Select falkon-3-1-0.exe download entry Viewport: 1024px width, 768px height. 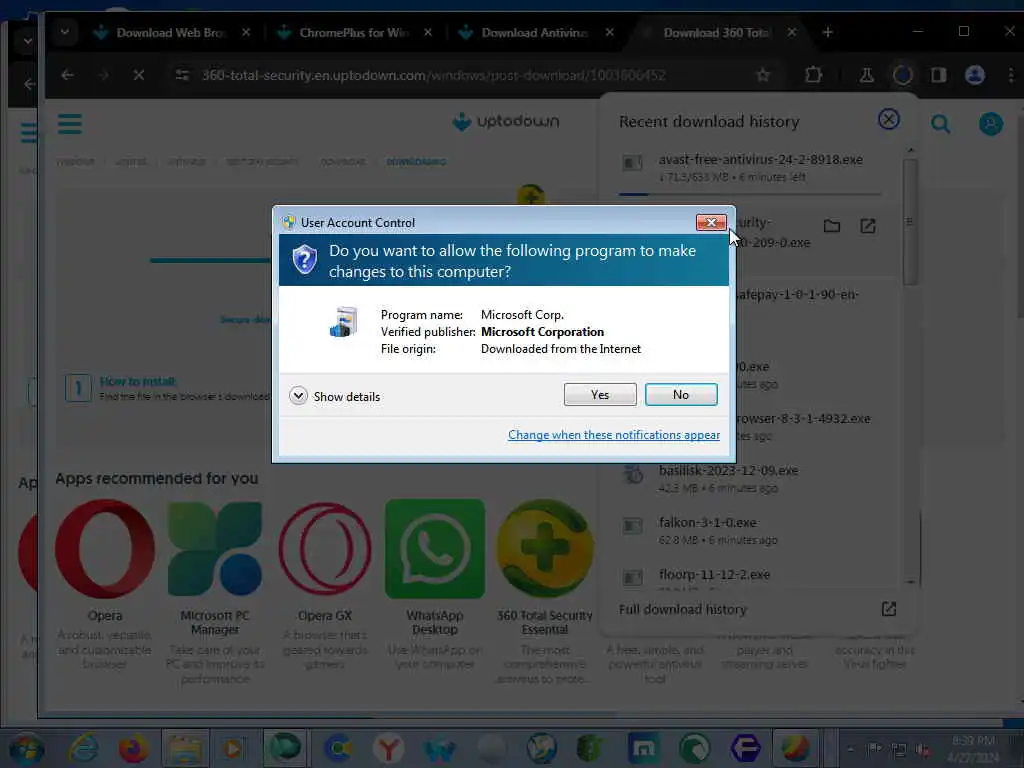click(750, 530)
